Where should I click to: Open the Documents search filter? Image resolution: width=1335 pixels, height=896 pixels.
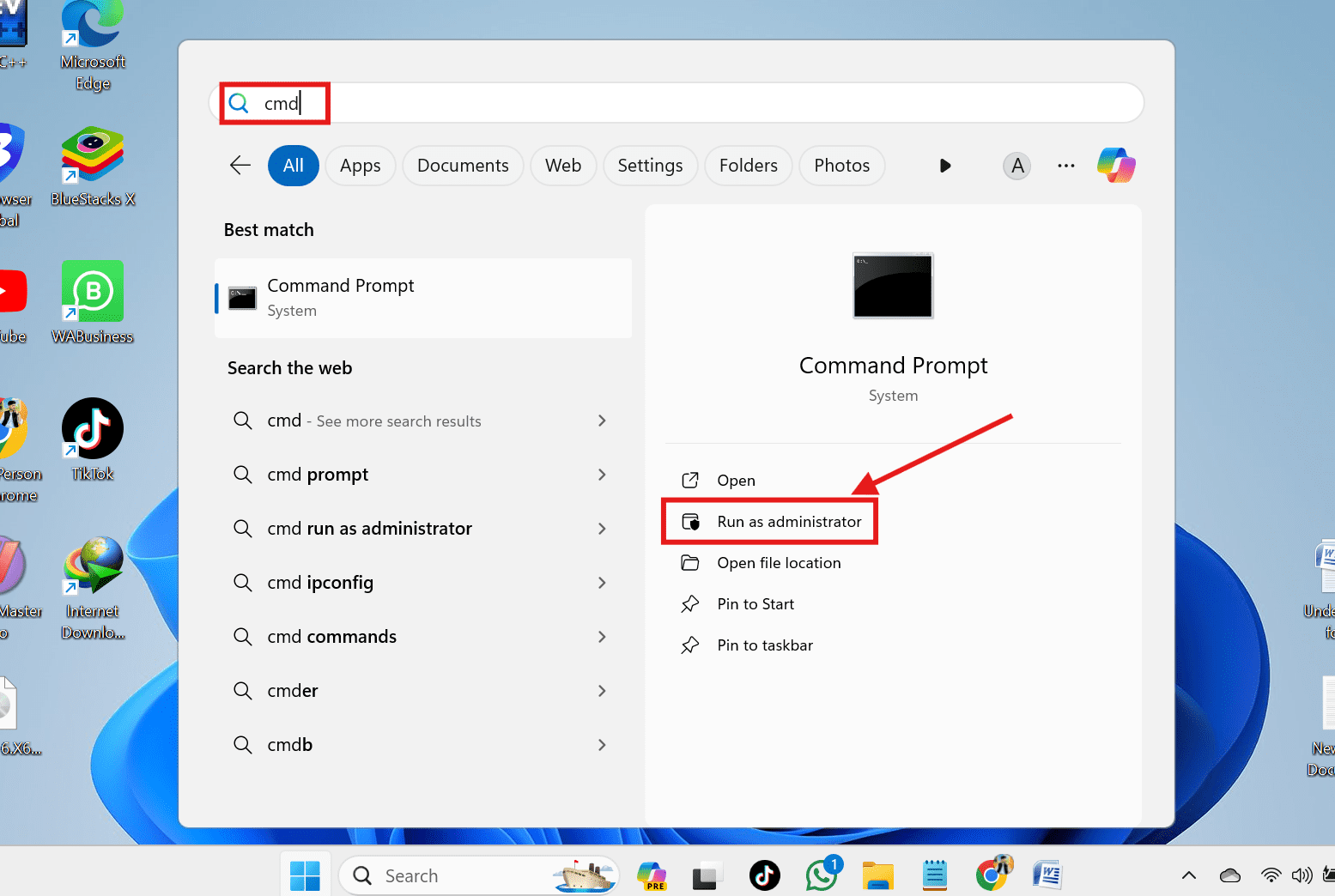463,165
